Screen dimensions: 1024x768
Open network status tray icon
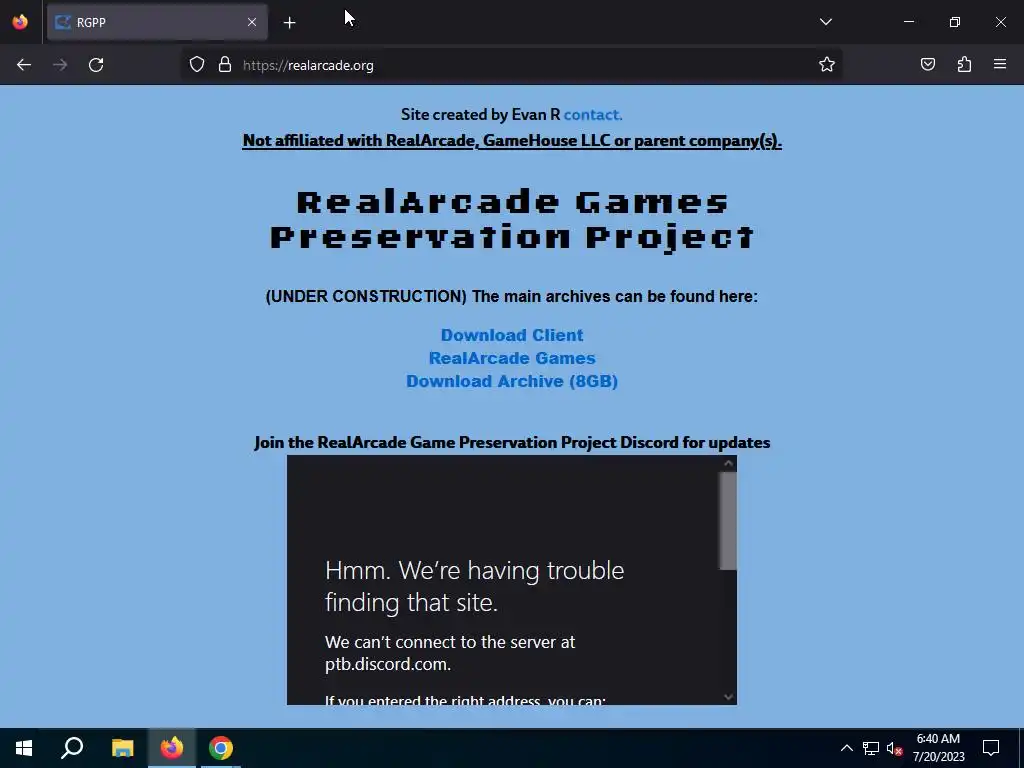point(871,748)
